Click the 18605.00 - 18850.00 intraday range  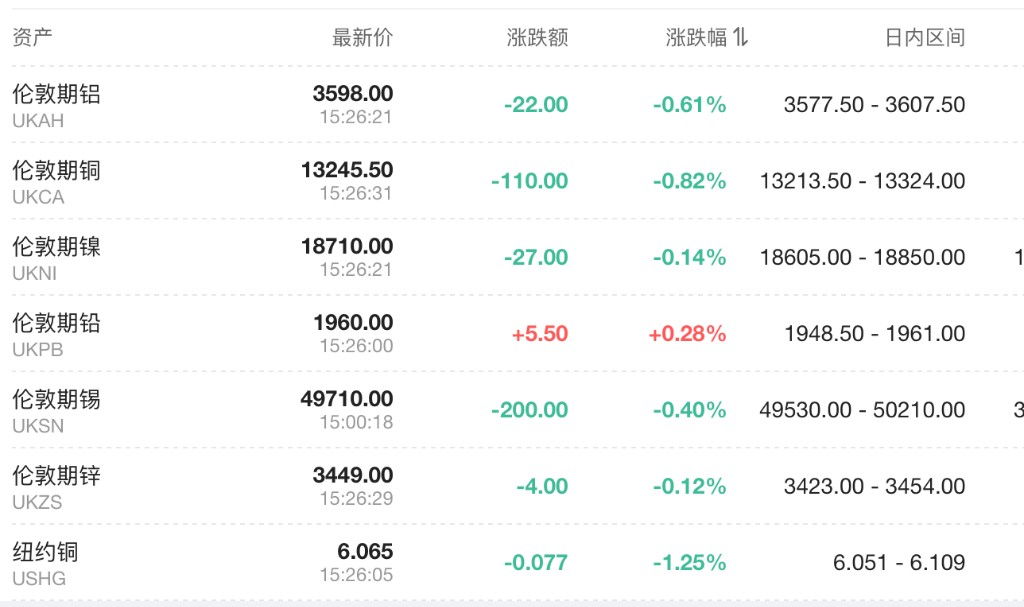(862, 258)
